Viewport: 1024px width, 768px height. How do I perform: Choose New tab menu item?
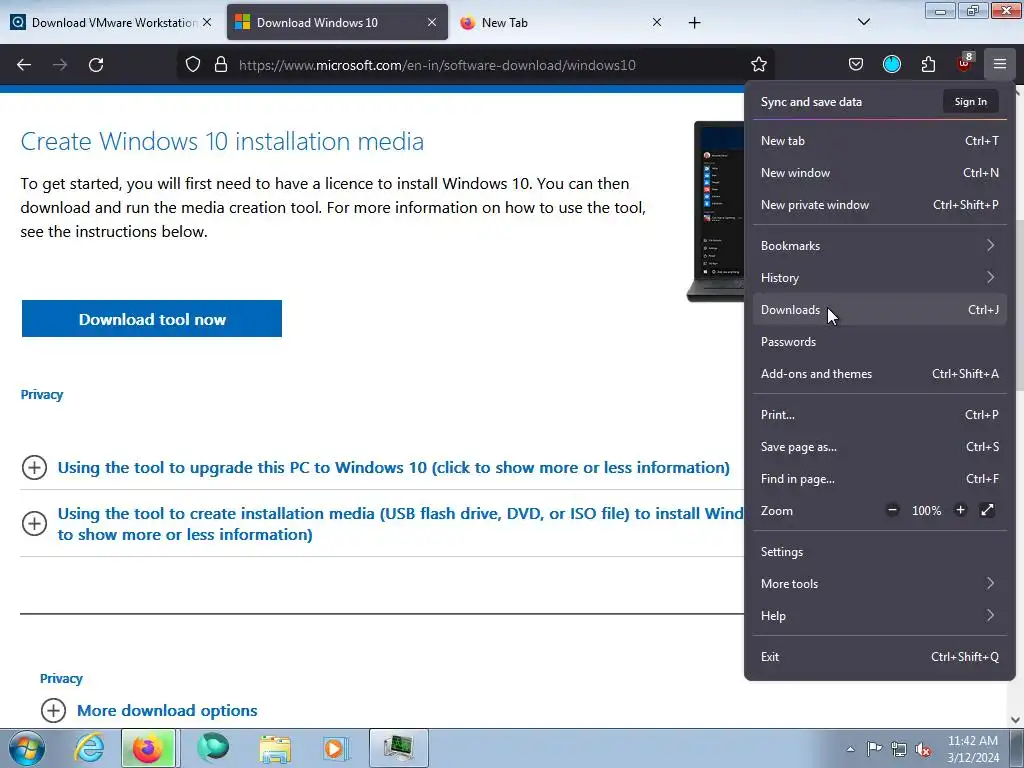tap(880, 140)
